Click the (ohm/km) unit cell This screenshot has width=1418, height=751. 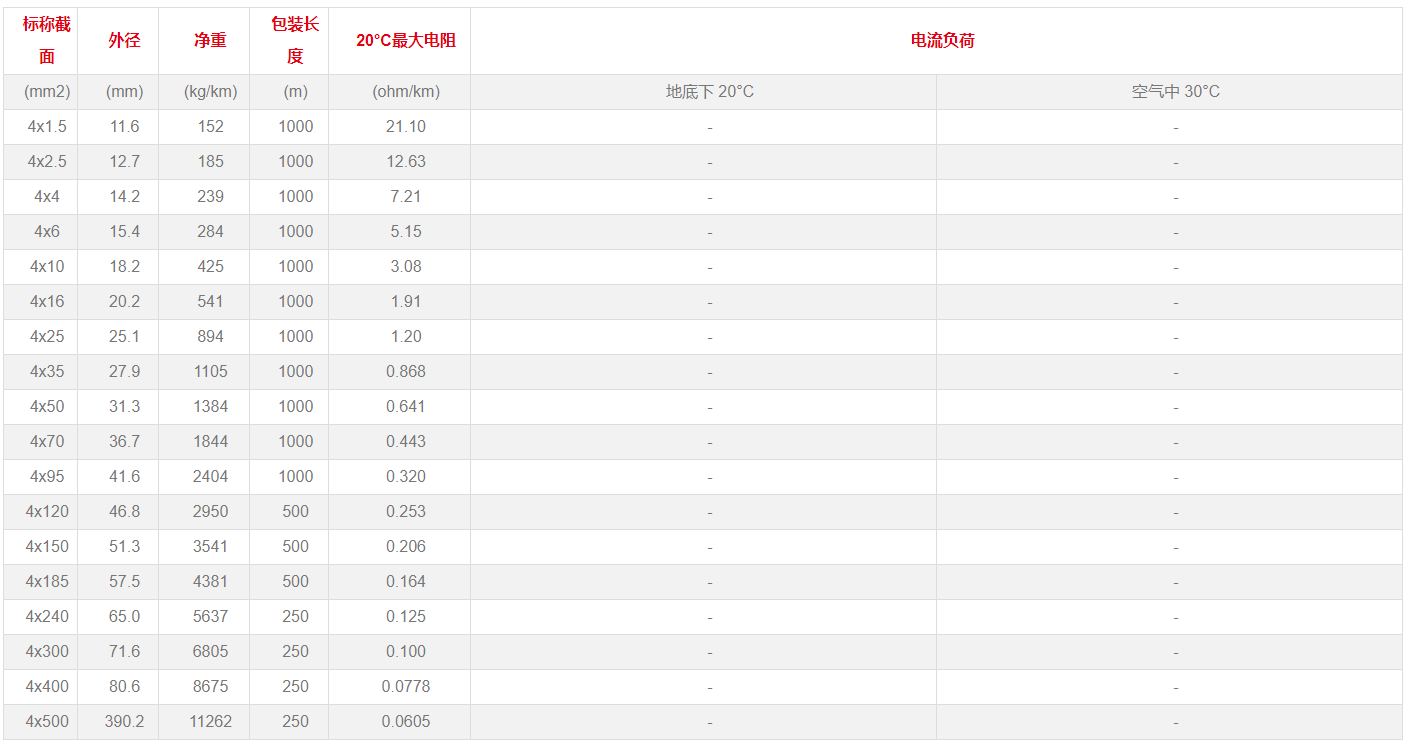coord(406,92)
